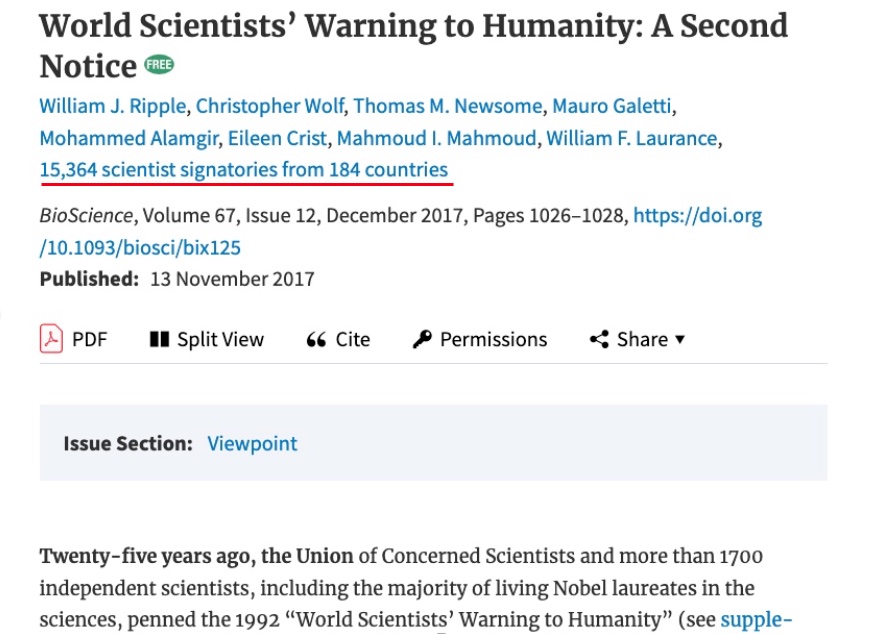Image resolution: width=873 pixels, height=634 pixels.
Task: Open author Thomas M. Newsome link
Action: pyautogui.click(x=448, y=106)
